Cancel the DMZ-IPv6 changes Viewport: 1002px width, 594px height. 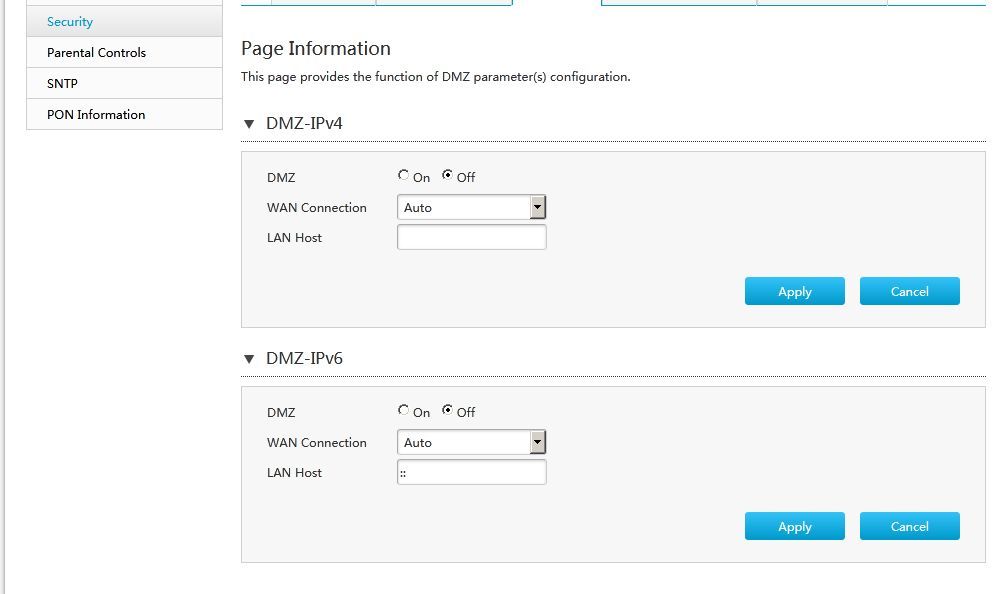pyautogui.click(x=909, y=526)
